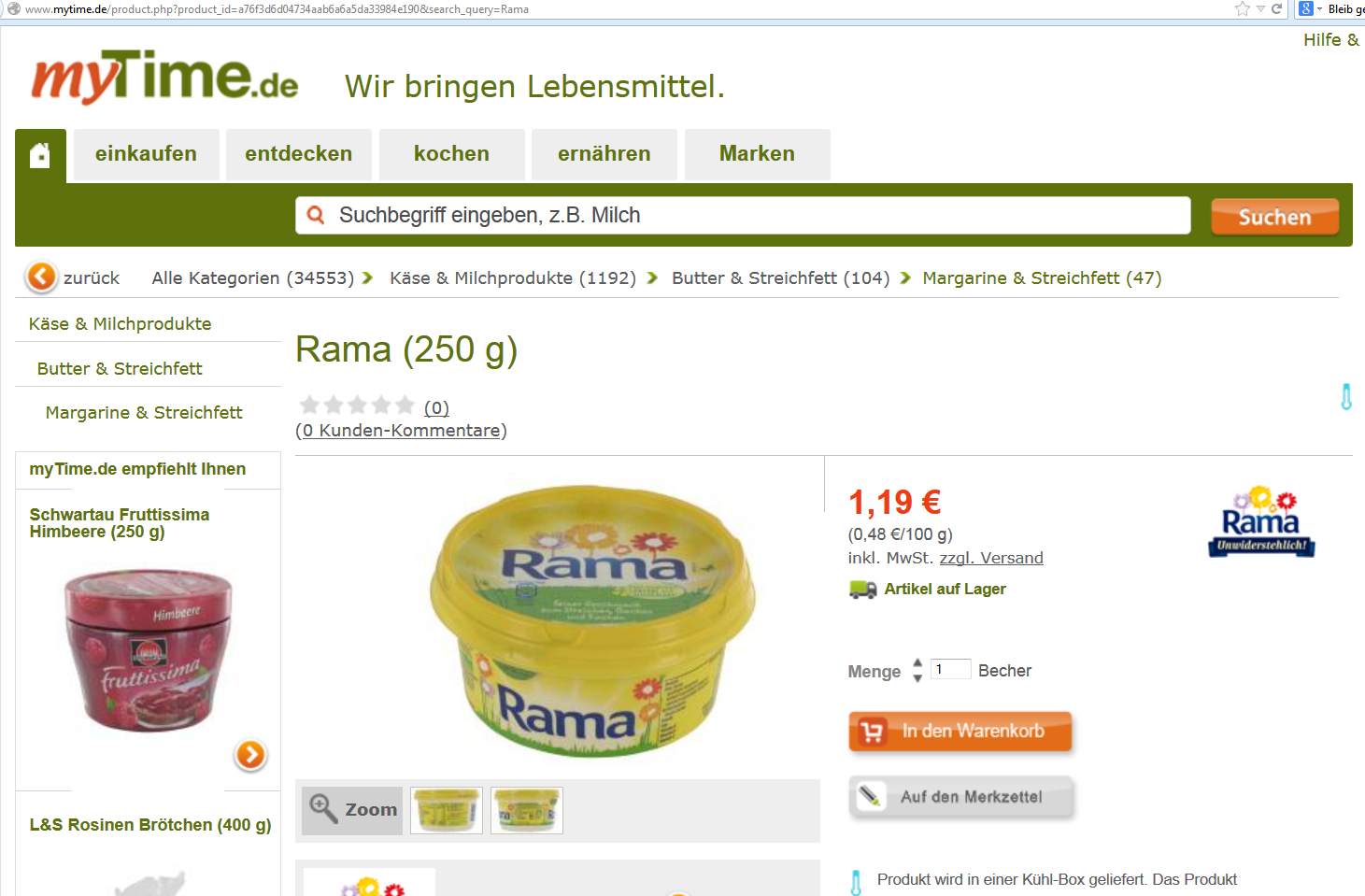Add product with In den Warenkorb button

click(x=960, y=732)
